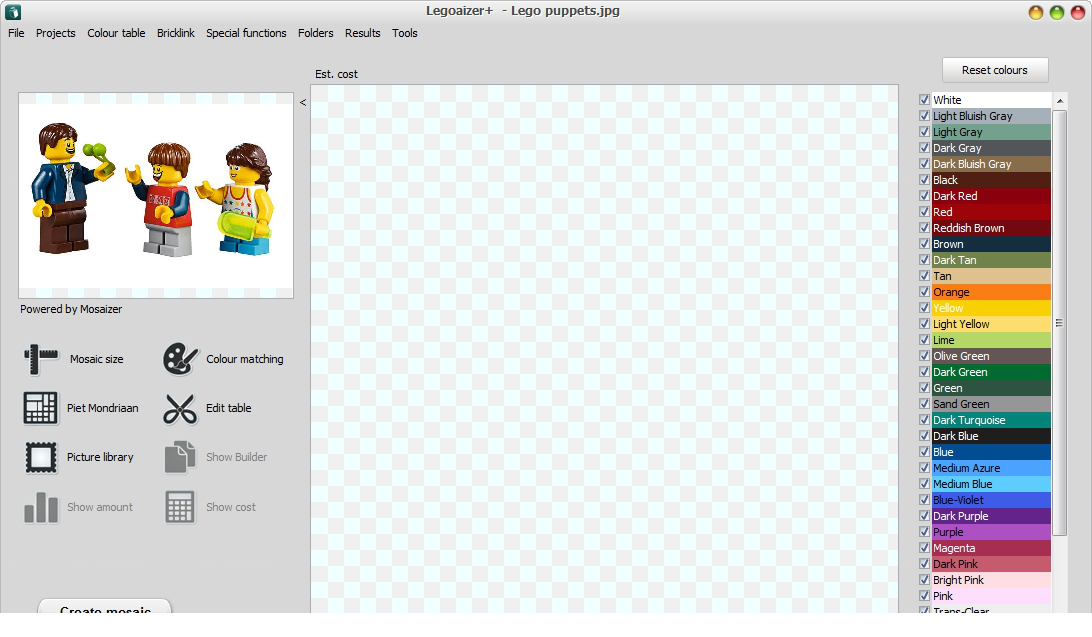
Task: Click the Edit table scissors icon
Action: coord(180,408)
